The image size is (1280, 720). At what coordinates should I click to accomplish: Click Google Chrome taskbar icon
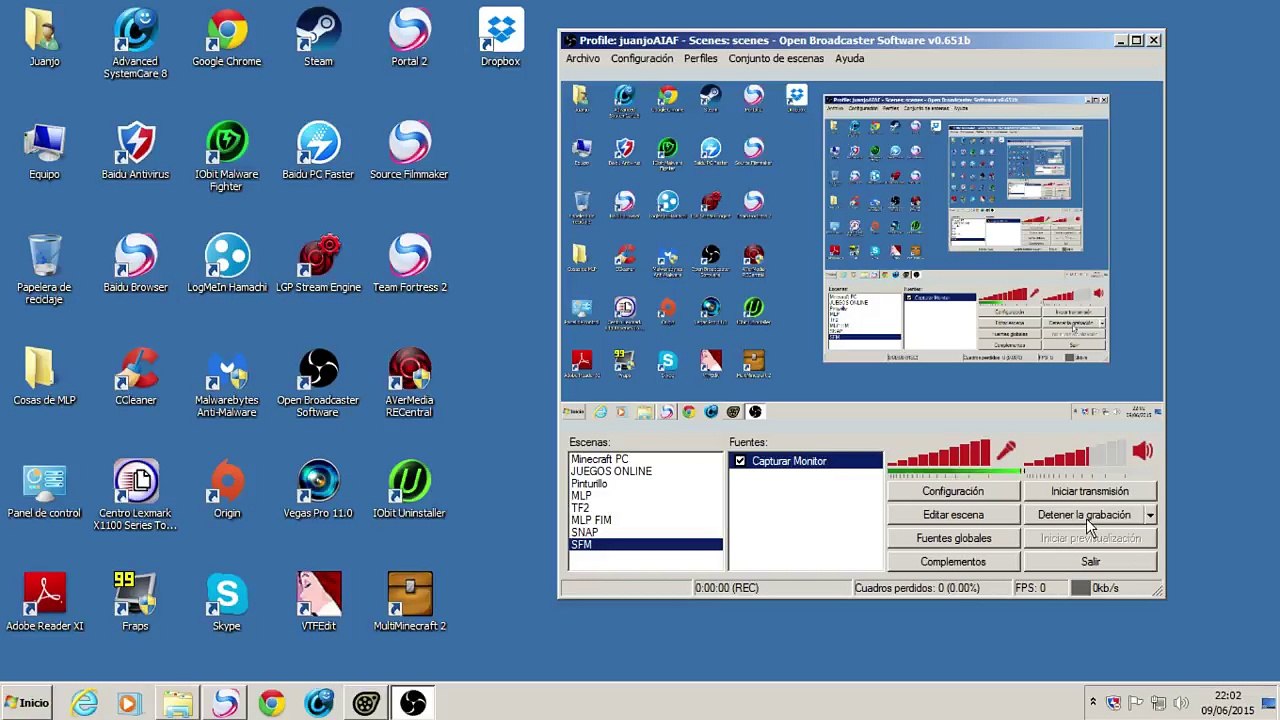click(x=271, y=704)
